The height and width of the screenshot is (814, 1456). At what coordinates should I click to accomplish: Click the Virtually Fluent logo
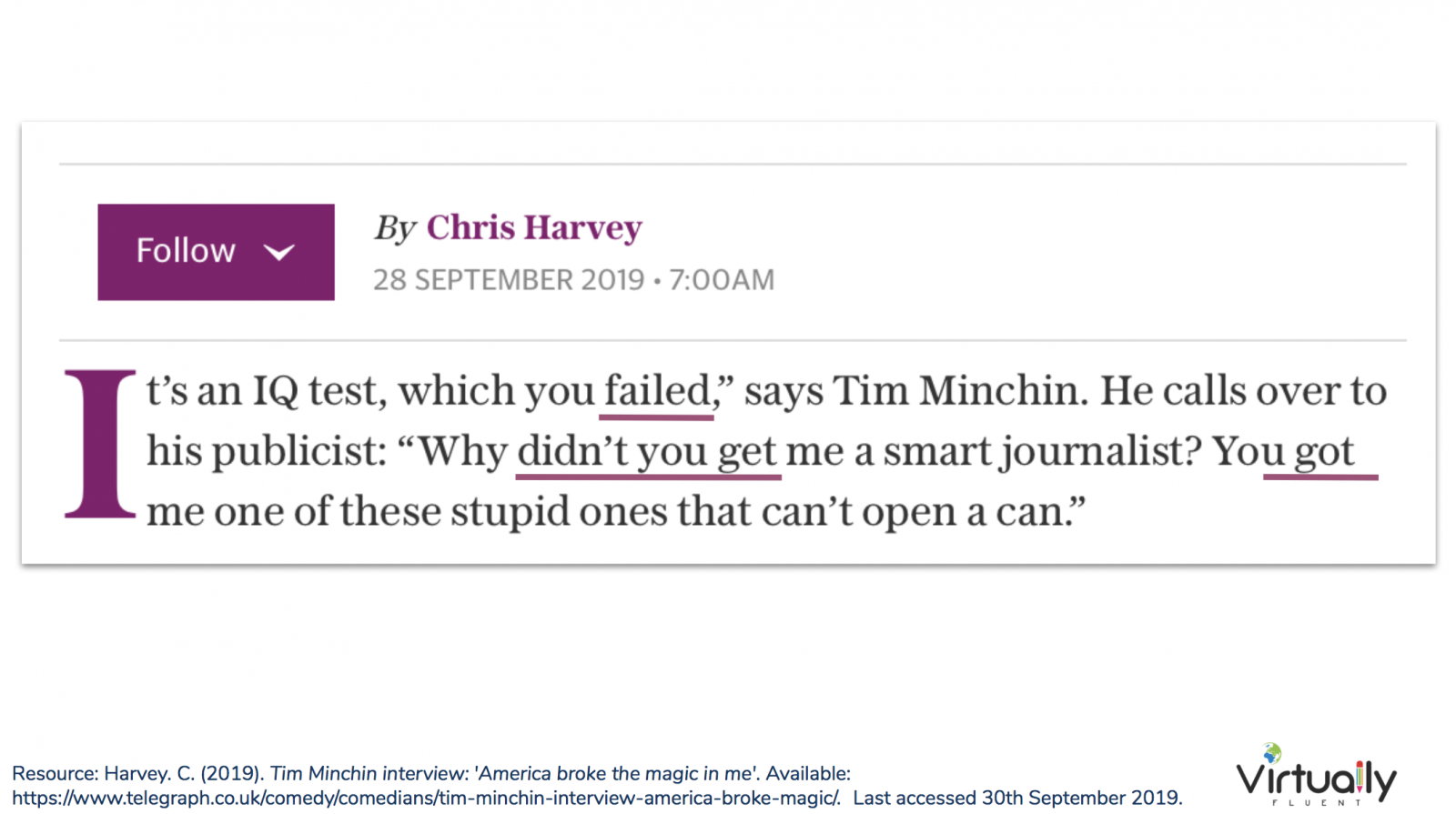click(x=1316, y=776)
